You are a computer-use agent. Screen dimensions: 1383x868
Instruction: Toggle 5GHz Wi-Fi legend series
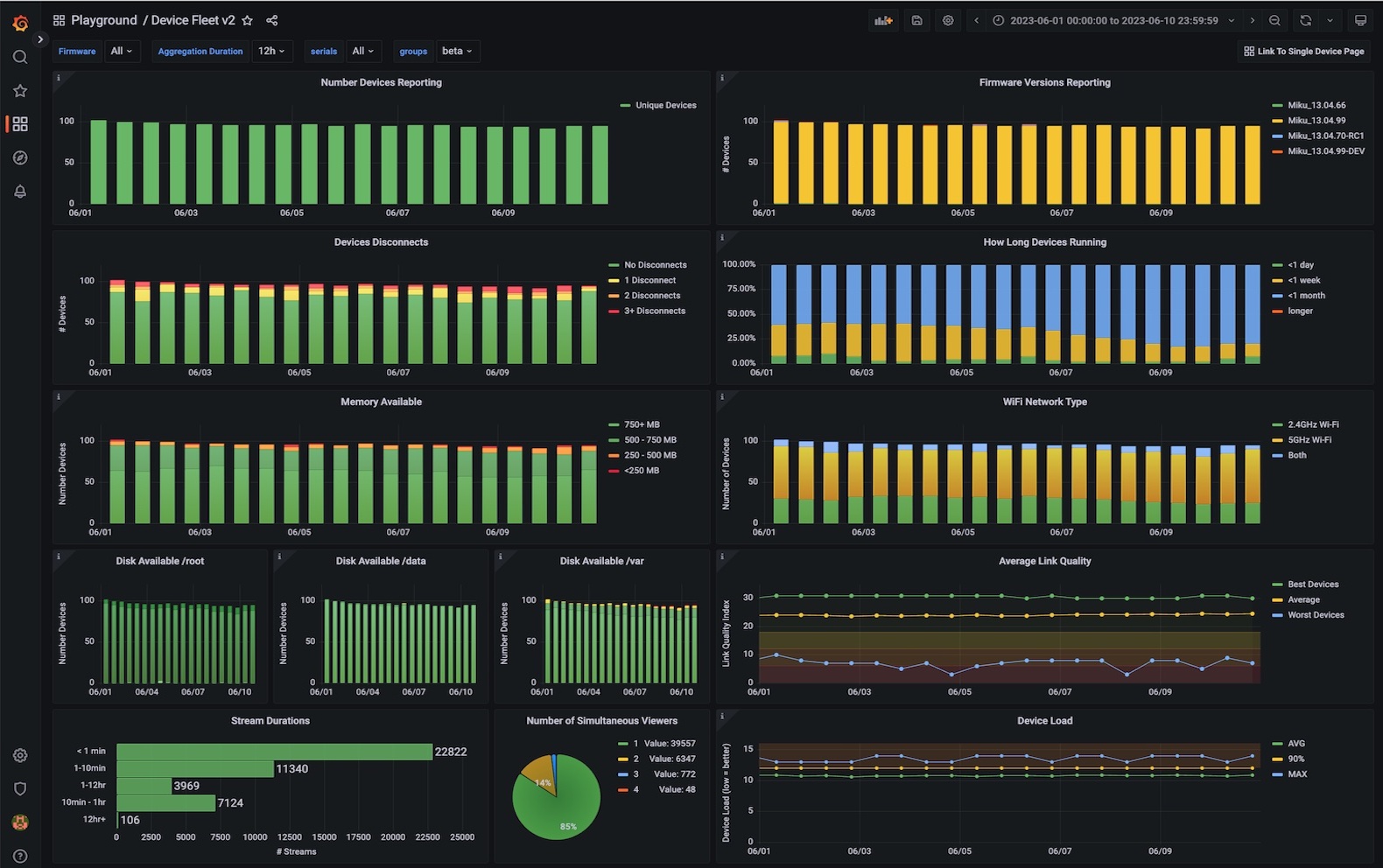click(1309, 439)
